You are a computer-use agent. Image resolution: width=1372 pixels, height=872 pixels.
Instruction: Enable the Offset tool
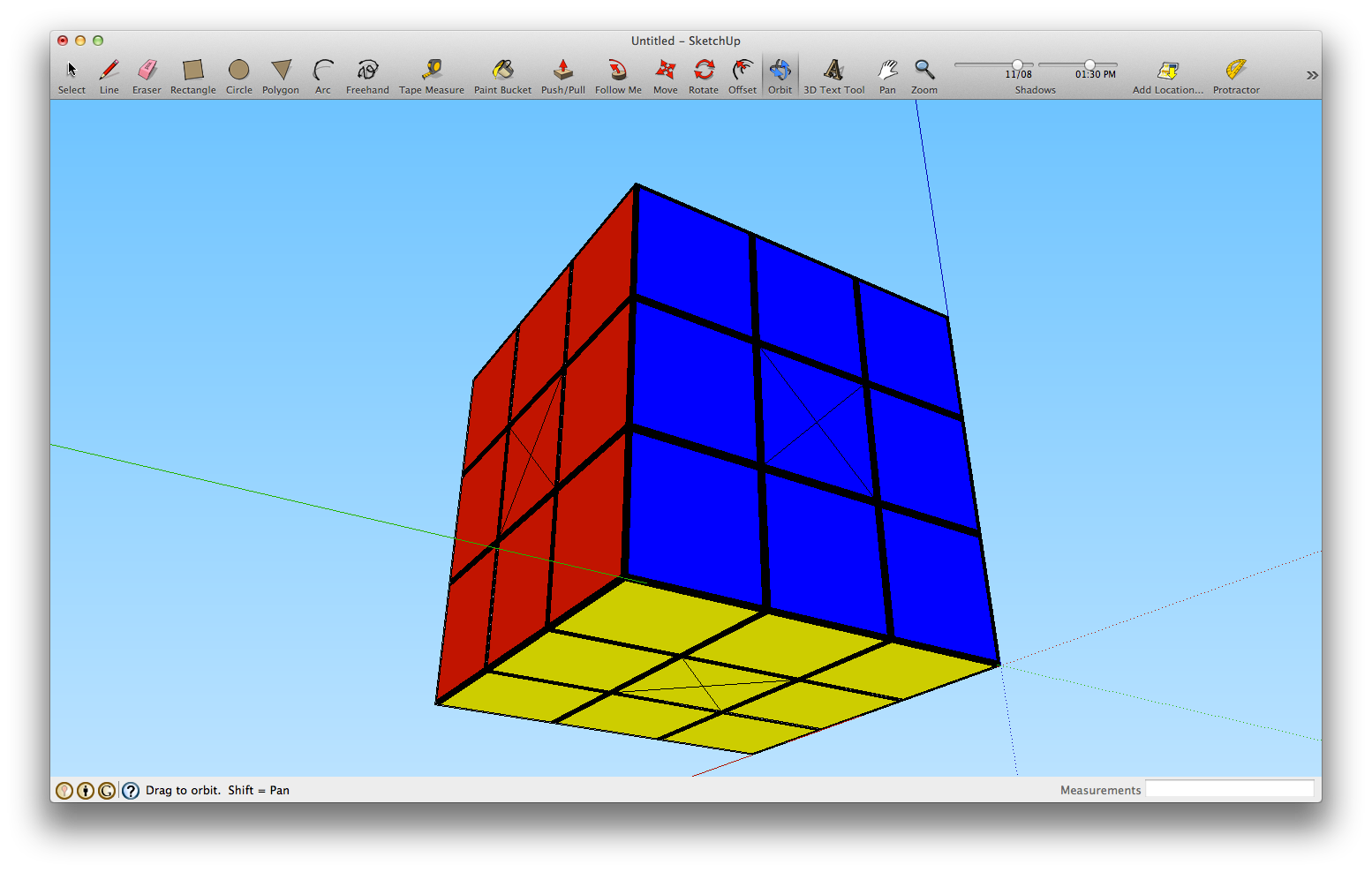pyautogui.click(x=742, y=71)
